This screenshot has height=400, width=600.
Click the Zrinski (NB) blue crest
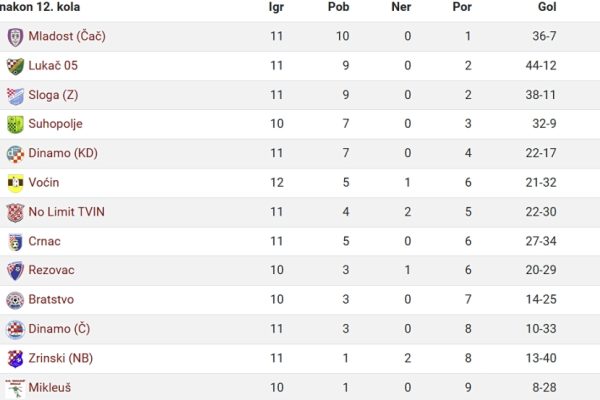15,359
